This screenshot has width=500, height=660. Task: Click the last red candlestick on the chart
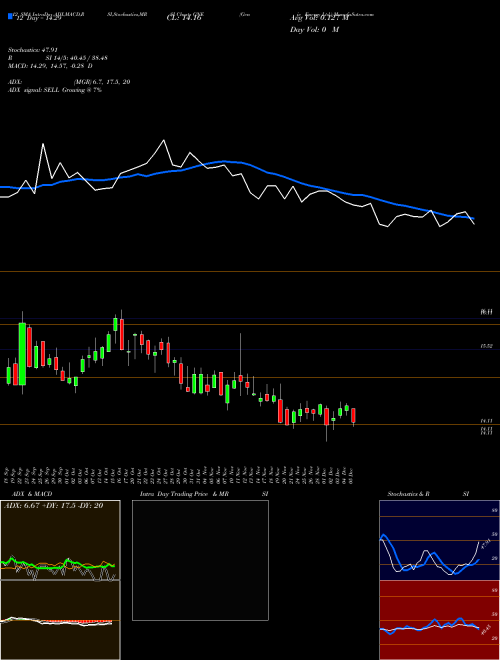point(354,415)
